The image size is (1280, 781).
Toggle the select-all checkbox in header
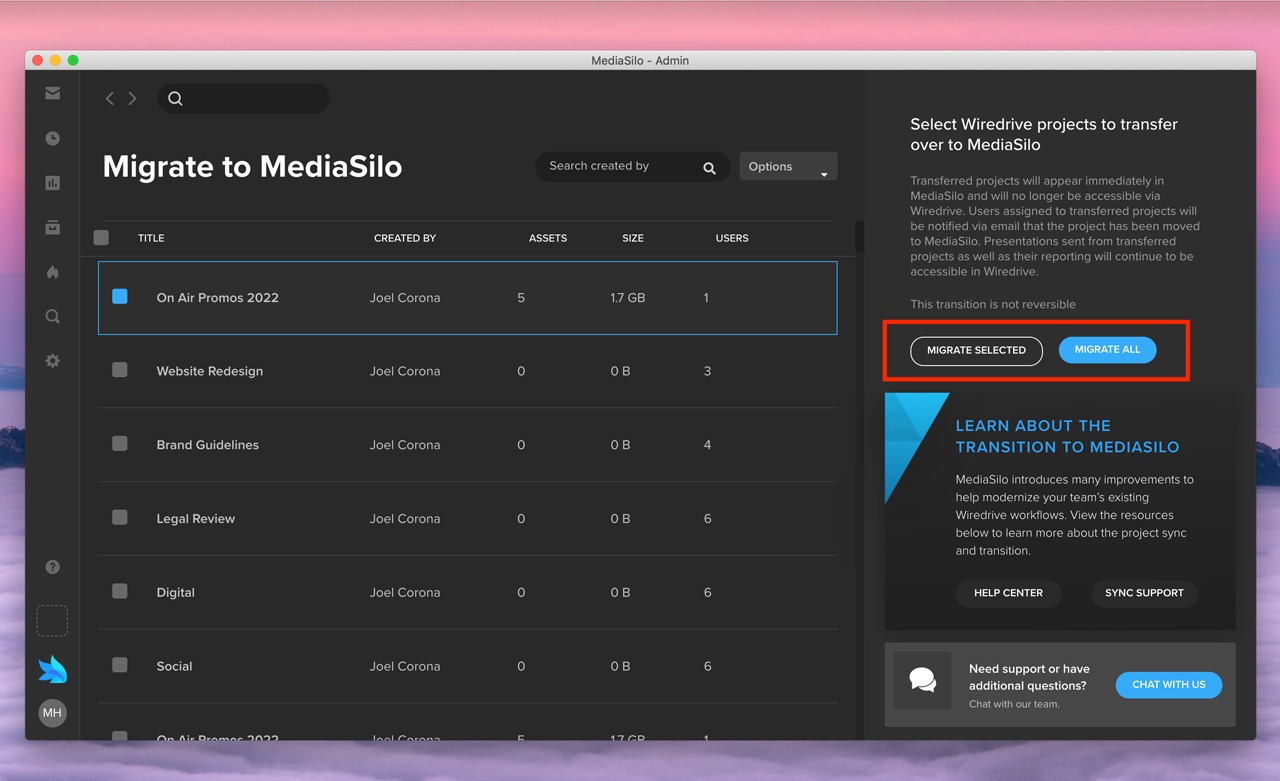(x=101, y=238)
